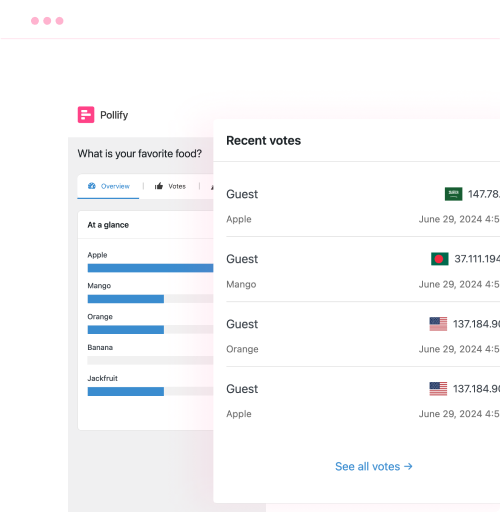500x512 pixels.
Task: Click the Mango vote choice in Recent votes
Action: tap(241, 284)
